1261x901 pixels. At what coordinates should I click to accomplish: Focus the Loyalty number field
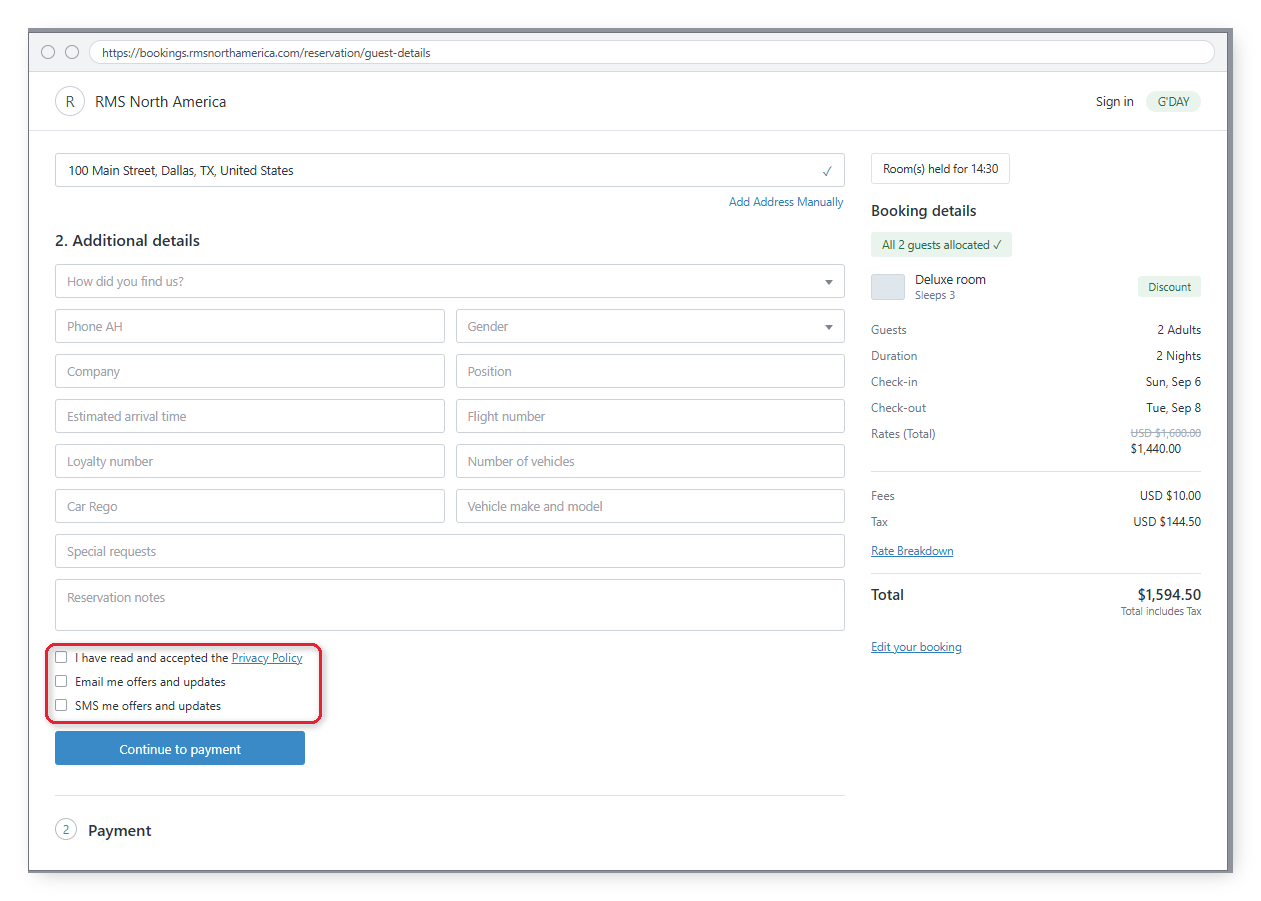pyautogui.click(x=250, y=461)
